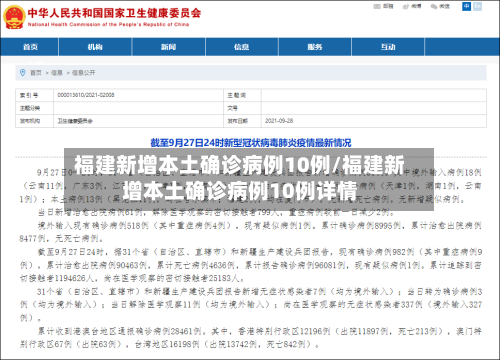The image size is (500, 360).
Task: Open the WeChat chat-bubble icon
Action: 434,6
